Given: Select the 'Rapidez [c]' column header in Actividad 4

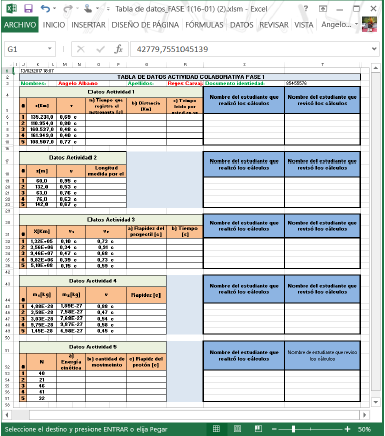Looking at the screenshot, I should (146, 295).
